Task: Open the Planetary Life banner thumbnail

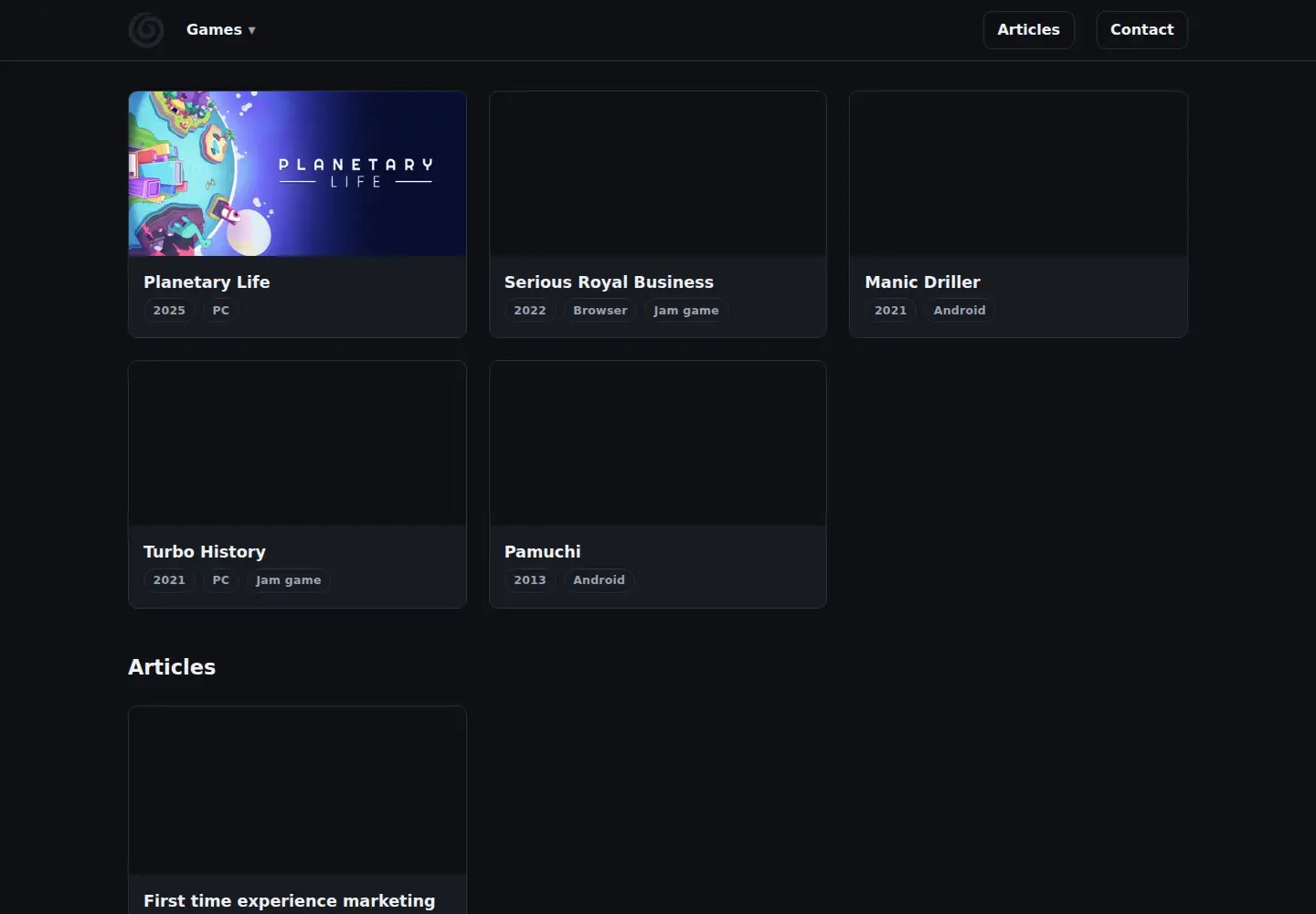Action: [297, 174]
